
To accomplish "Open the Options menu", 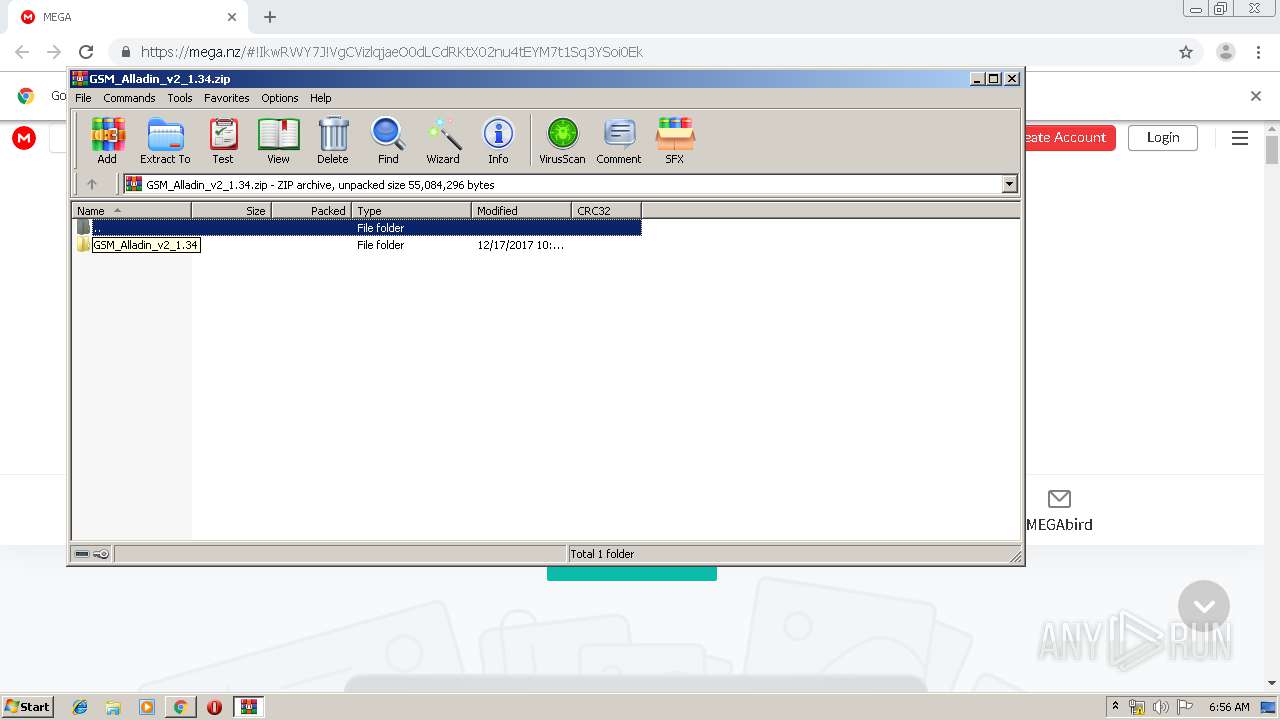I will point(280,98).
